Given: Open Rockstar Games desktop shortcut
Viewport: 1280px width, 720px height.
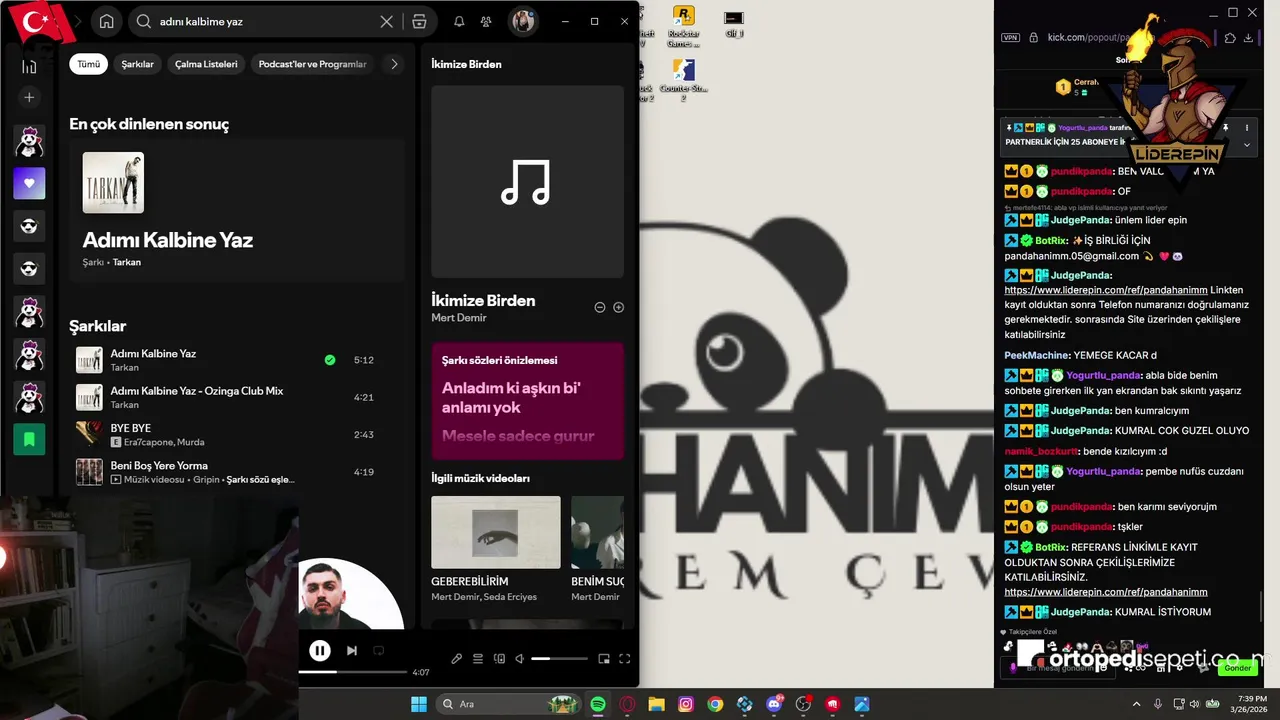Looking at the screenshot, I should pos(683,26).
